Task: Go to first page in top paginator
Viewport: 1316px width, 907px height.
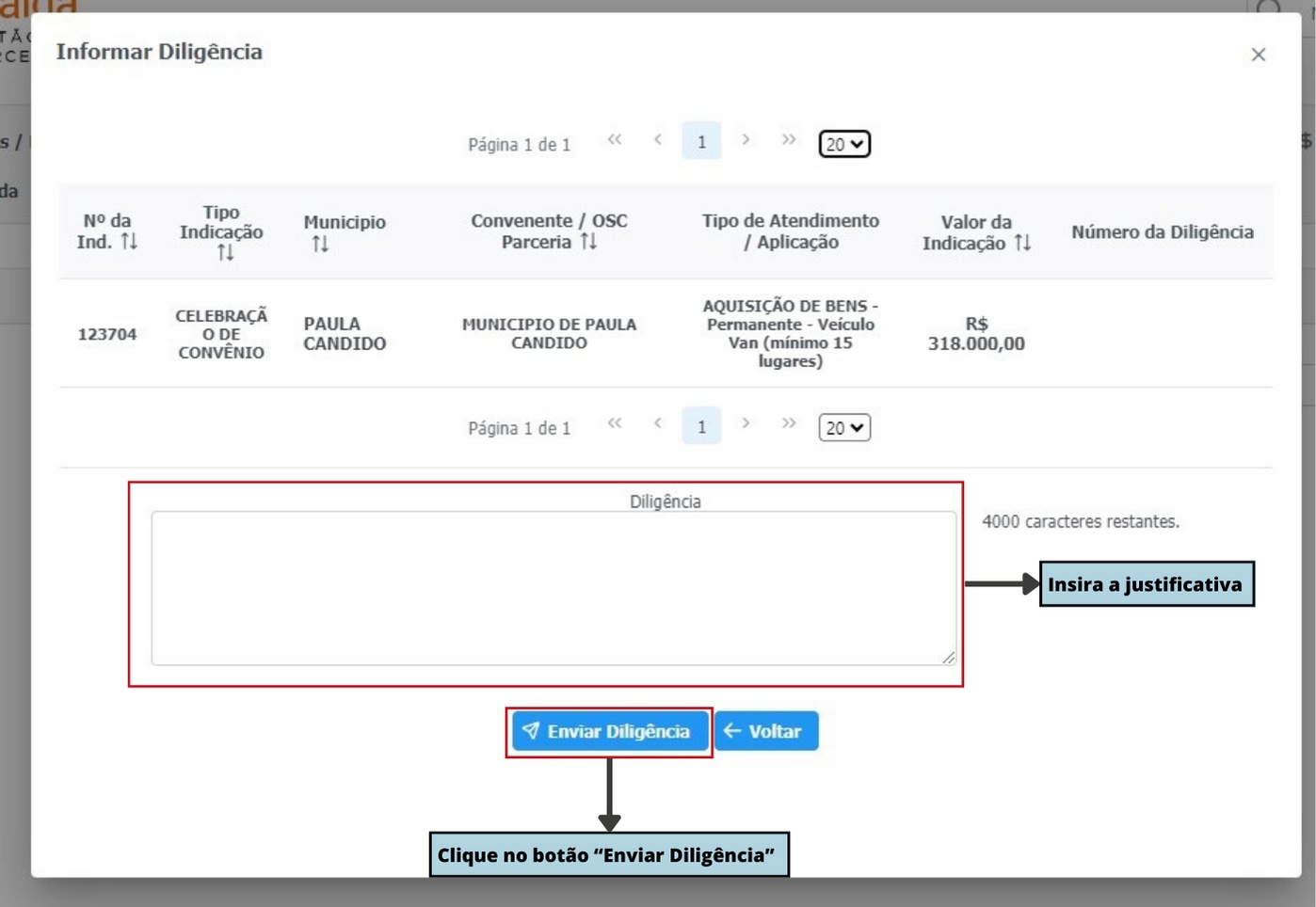Action: (615, 140)
